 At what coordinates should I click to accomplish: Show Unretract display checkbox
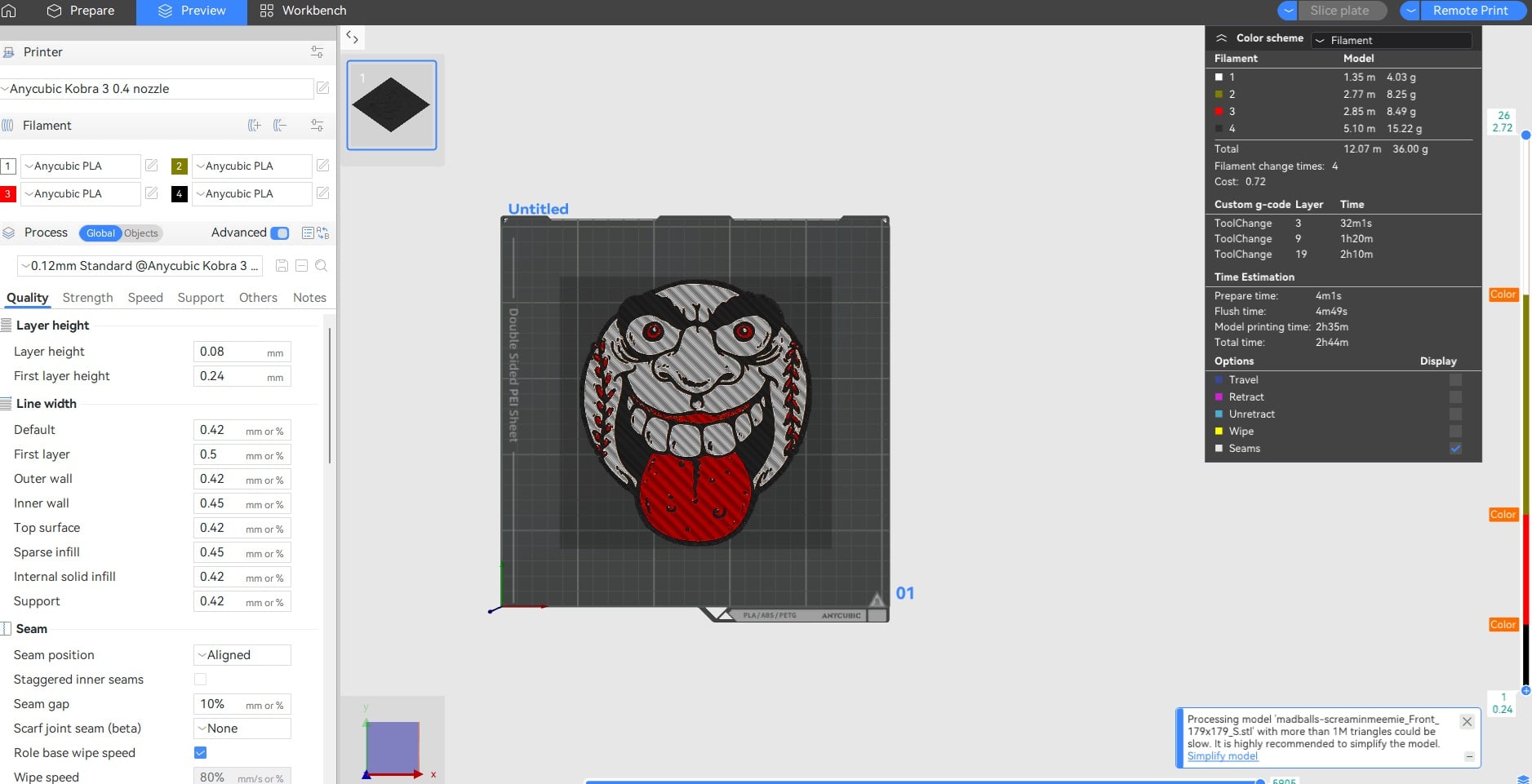(1455, 414)
